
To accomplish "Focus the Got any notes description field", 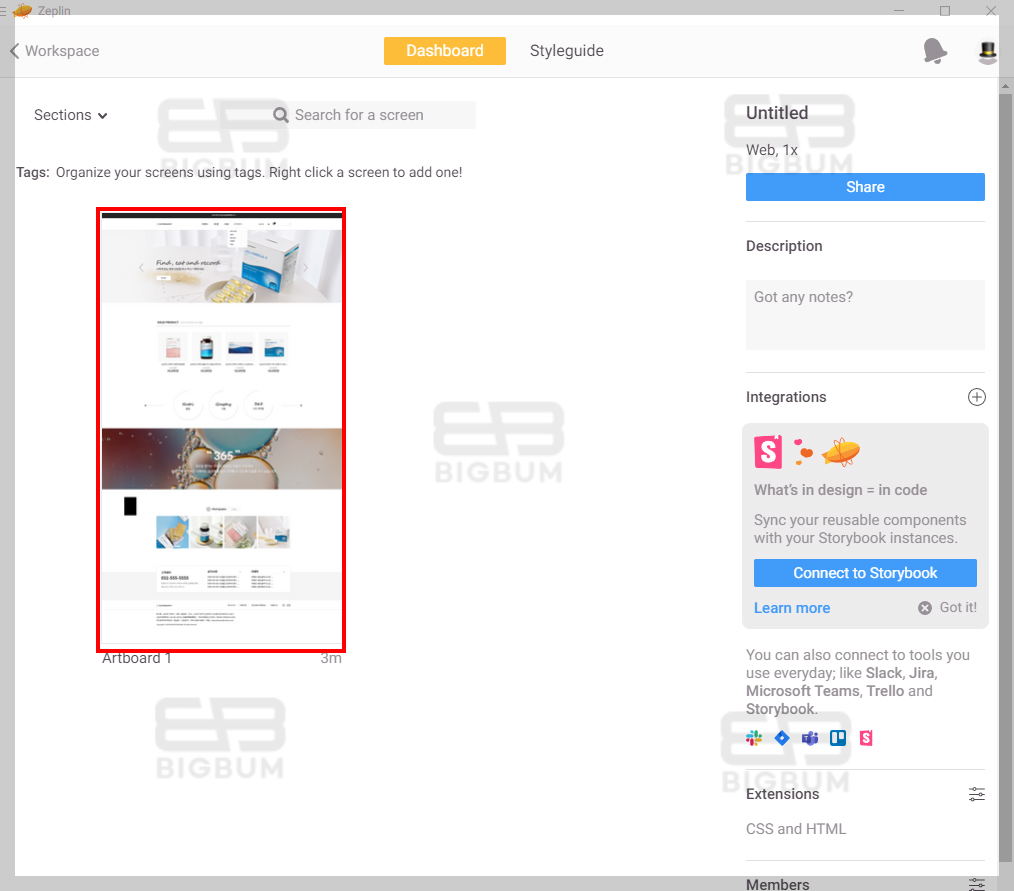I will (x=865, y=315).
